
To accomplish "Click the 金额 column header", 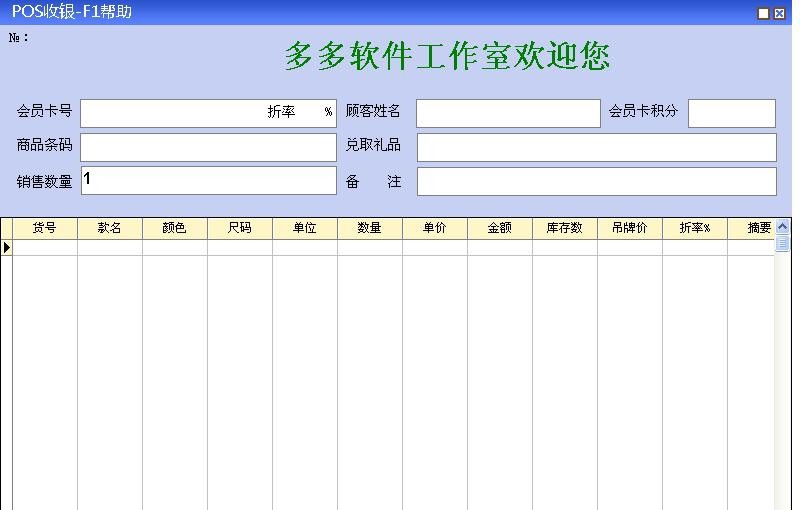I will [499, 228].
